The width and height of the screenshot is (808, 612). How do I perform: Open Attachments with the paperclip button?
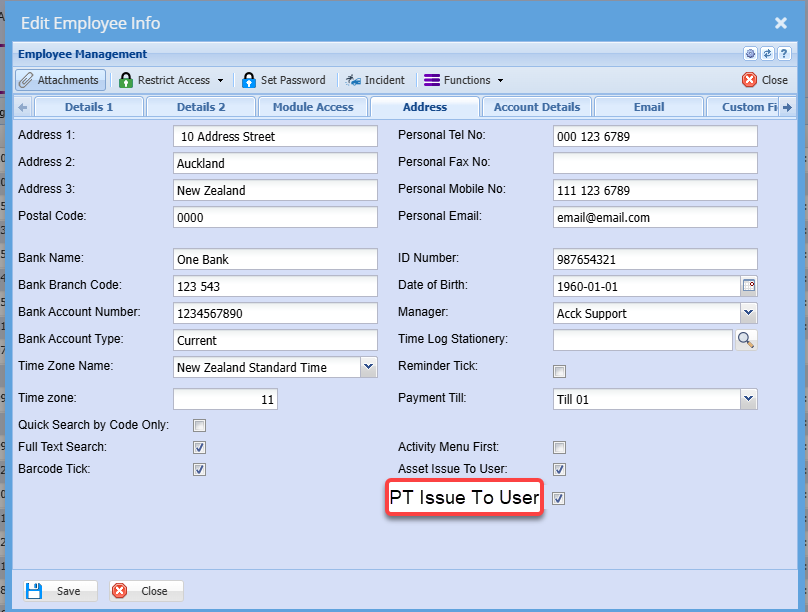(60, 80)
